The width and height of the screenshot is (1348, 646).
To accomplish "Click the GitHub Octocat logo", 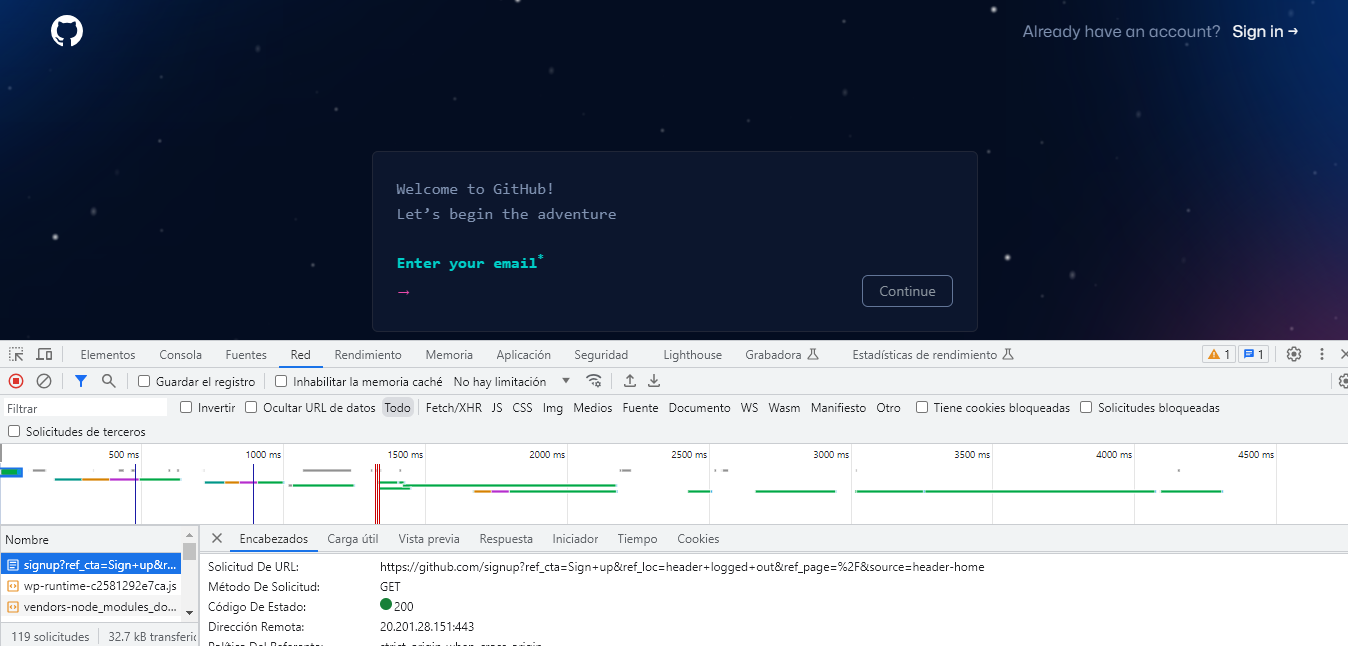I will [x=67, y=31].
